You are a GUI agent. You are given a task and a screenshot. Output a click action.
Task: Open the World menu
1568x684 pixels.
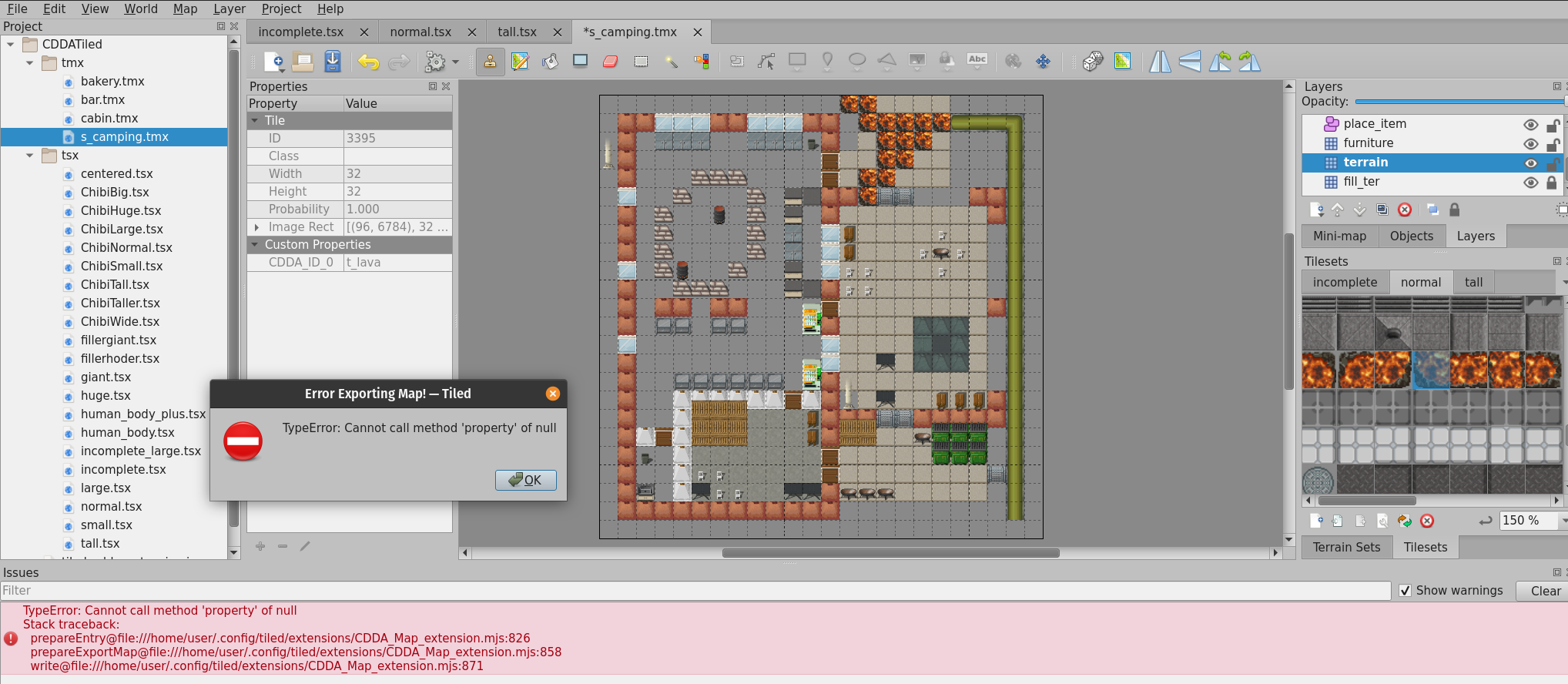point(141,8)
